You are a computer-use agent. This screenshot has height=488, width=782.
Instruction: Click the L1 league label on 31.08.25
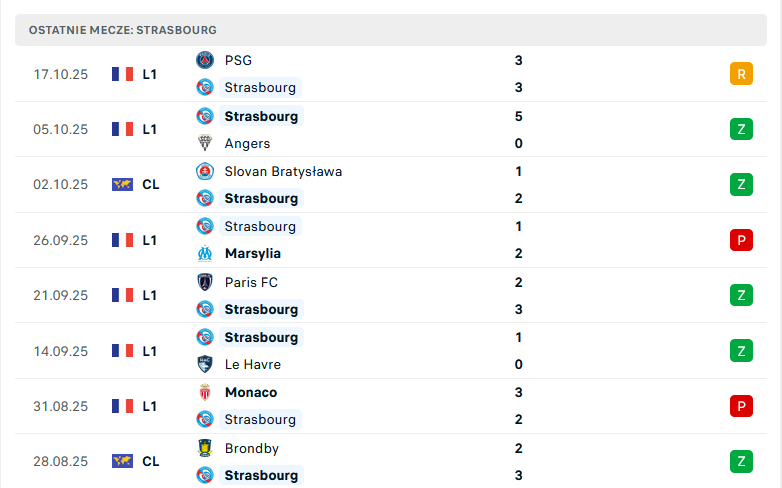(x=150, y=406)
